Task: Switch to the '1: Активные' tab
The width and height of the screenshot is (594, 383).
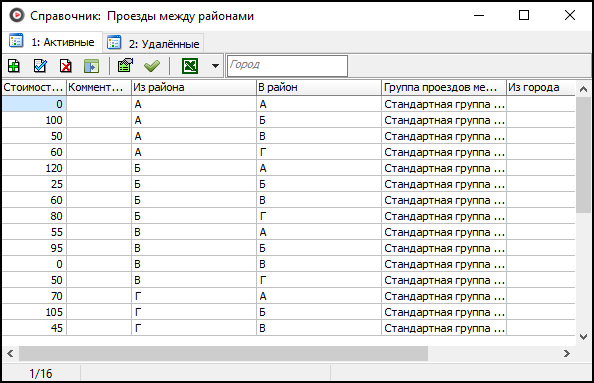Action: point(52,42)
